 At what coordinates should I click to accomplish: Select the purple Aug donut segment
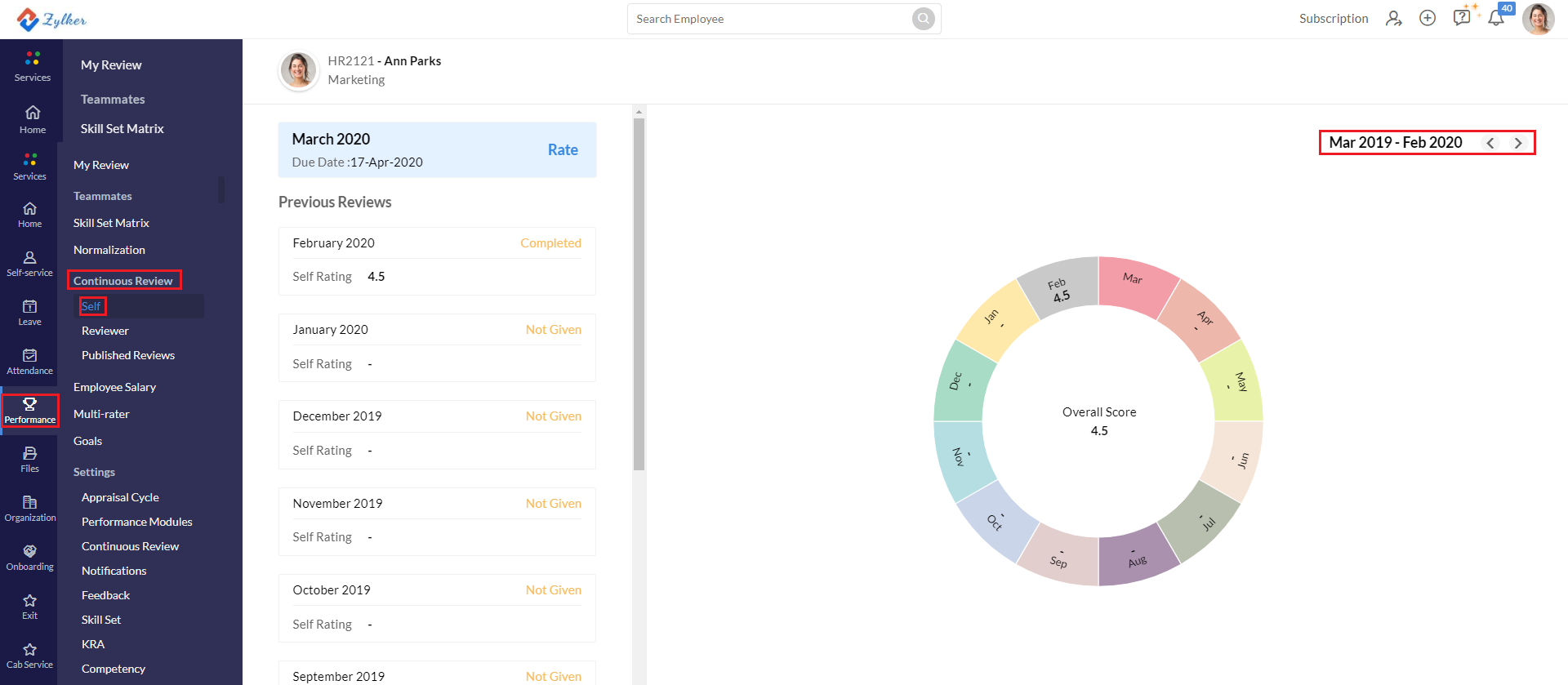1137,555
